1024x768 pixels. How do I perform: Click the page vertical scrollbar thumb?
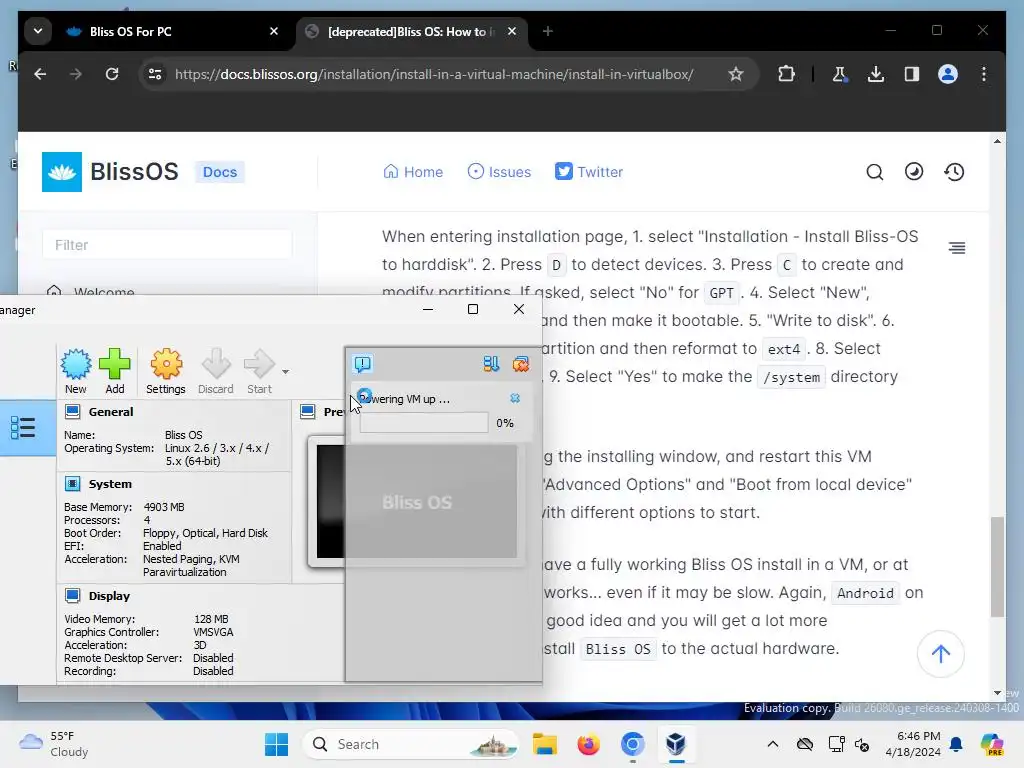pos(997,566)
